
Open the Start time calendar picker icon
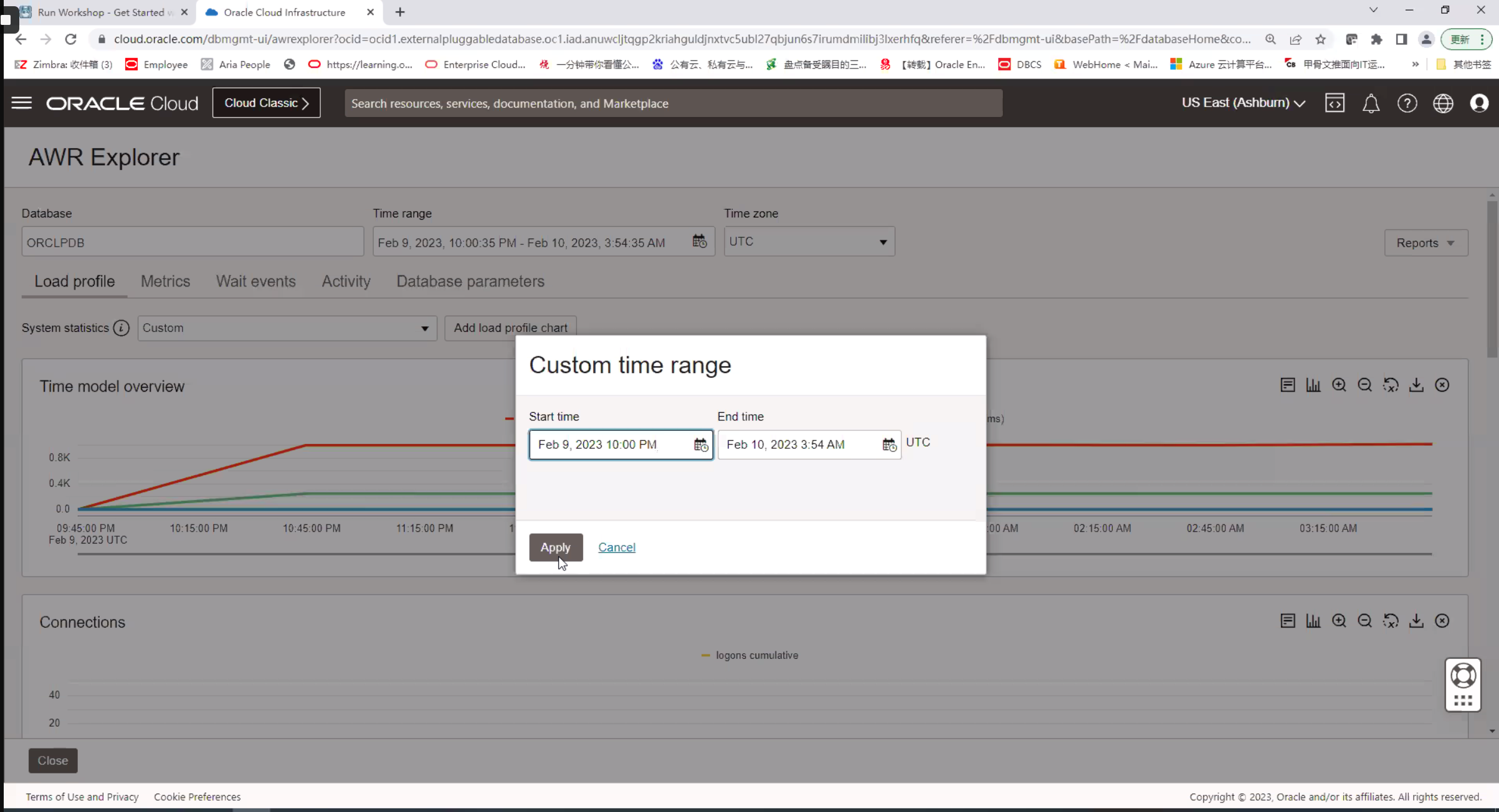click(701, 445)
